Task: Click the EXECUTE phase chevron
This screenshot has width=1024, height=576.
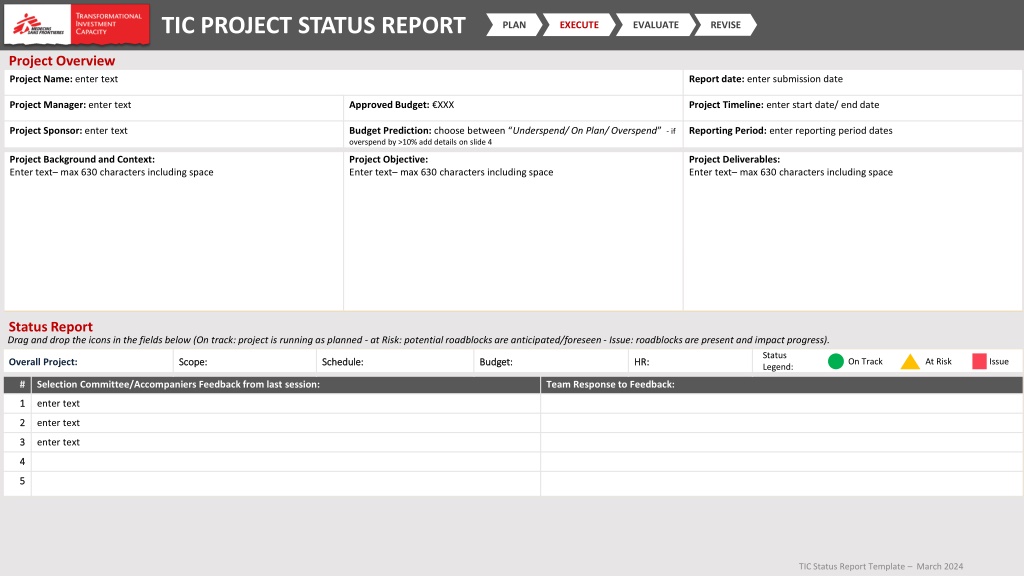Action: (x=579, y=25)
